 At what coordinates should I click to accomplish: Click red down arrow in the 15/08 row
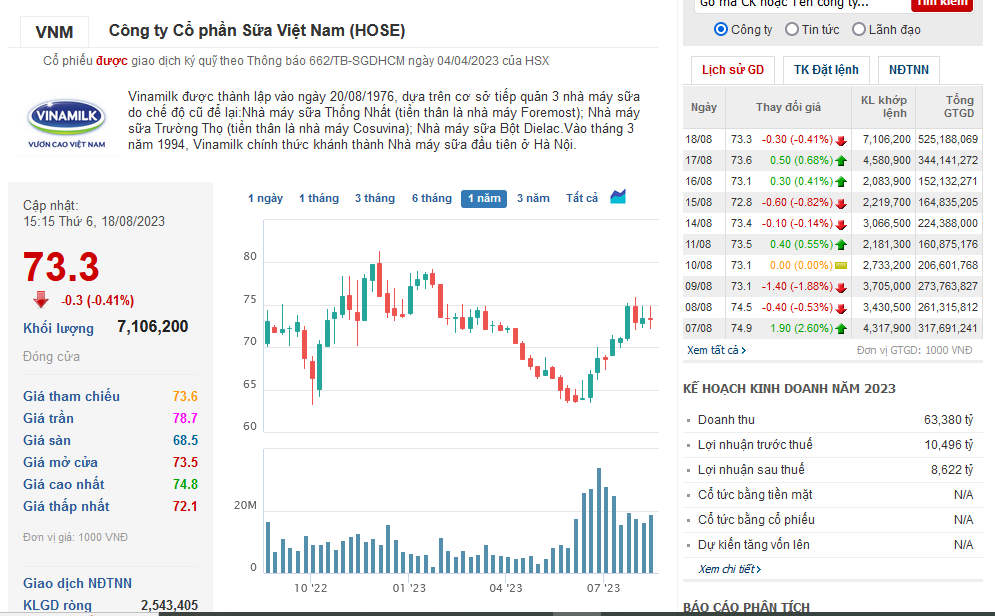pyautogui.click(x=841, y=203)
